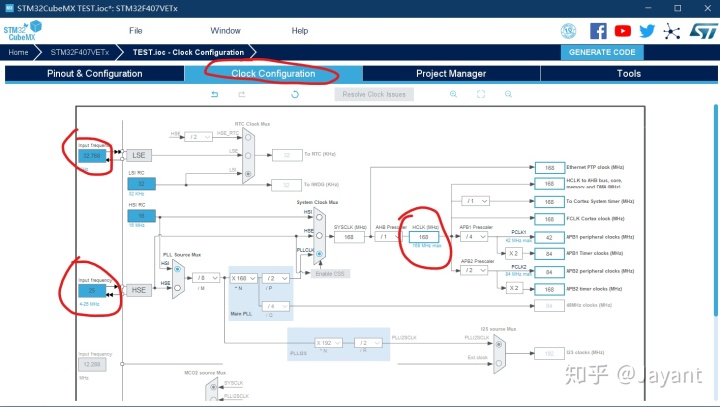The height and width of the screenshot is (407, 720).
Task: Open the Cortex System timer divider dropdown
Action: click(475, 201)
